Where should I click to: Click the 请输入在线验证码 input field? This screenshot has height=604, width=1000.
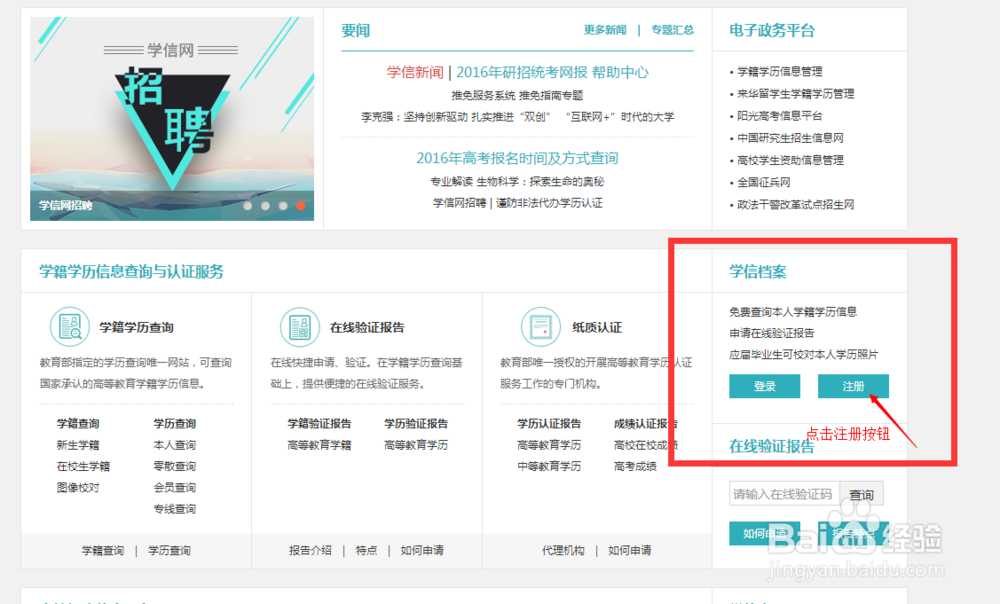pyautogui.click(x=784, y=493)
